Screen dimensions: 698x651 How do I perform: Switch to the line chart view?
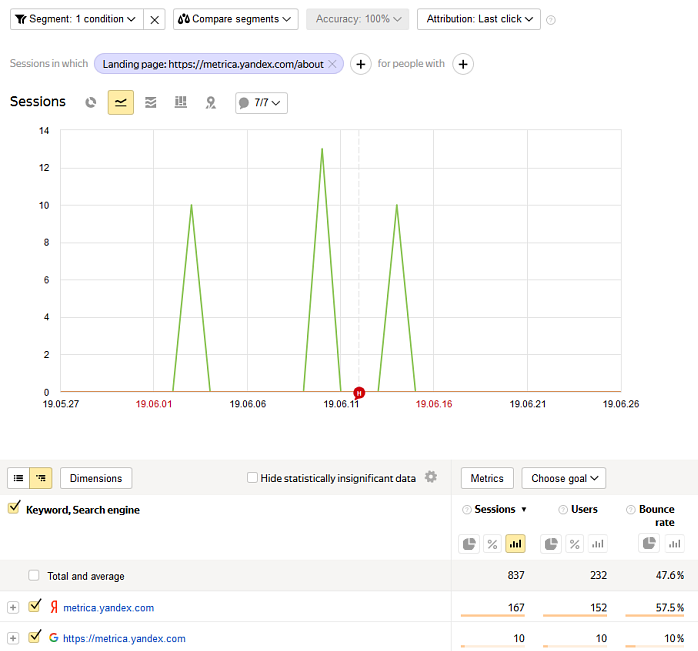click(121, 102)
